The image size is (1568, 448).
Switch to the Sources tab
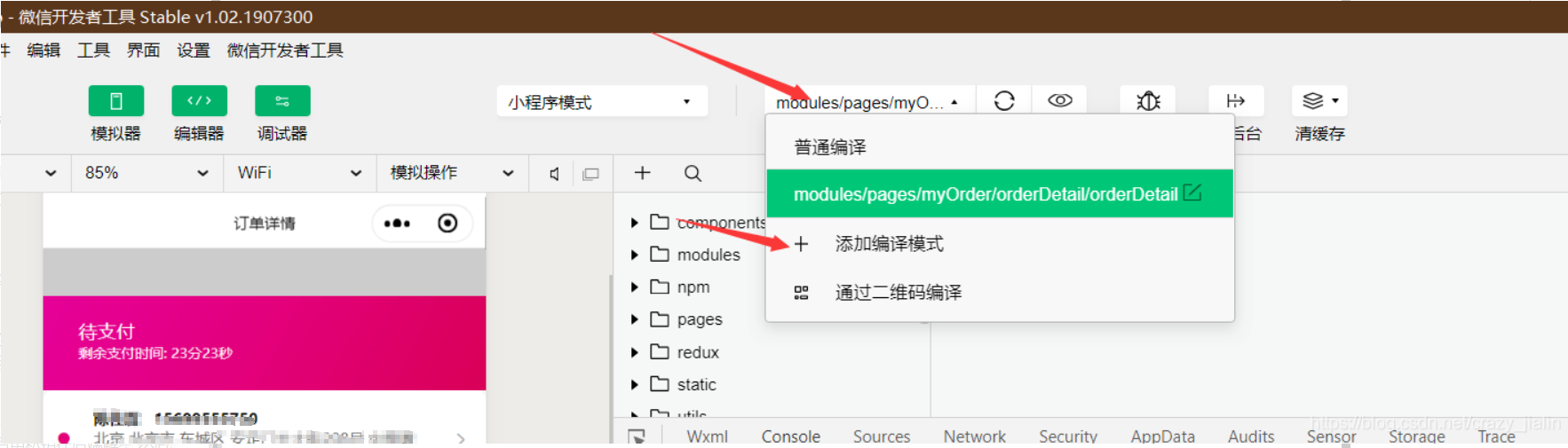[882, 436]
